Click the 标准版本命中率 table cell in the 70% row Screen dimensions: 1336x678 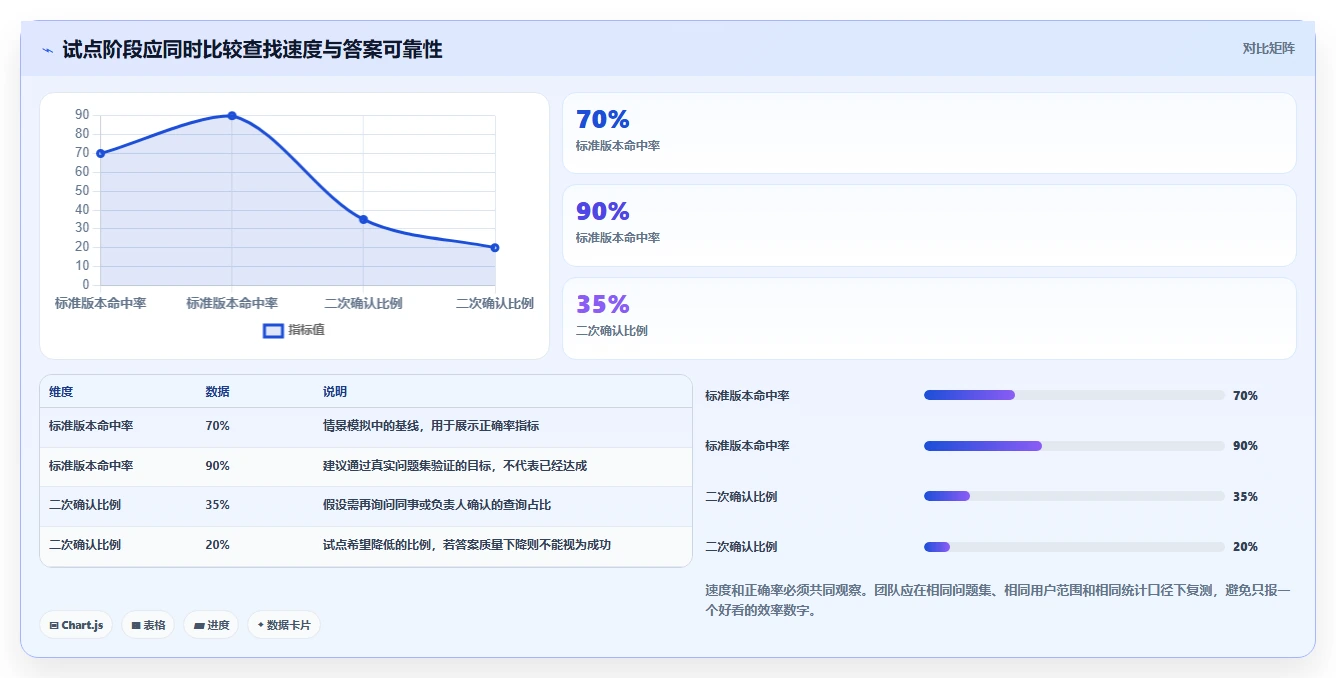tap(91, 426)
